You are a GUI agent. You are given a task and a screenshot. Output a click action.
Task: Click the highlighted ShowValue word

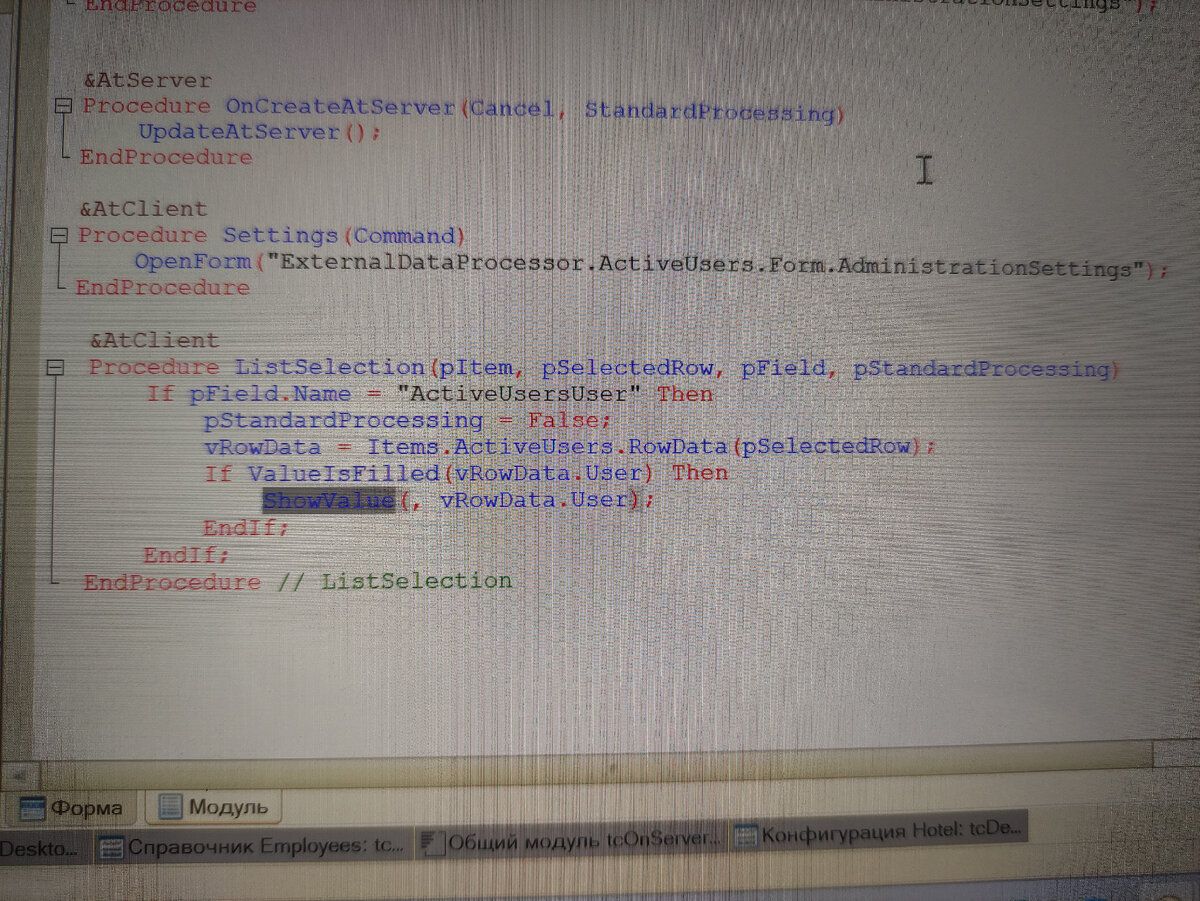pos(329,499)
